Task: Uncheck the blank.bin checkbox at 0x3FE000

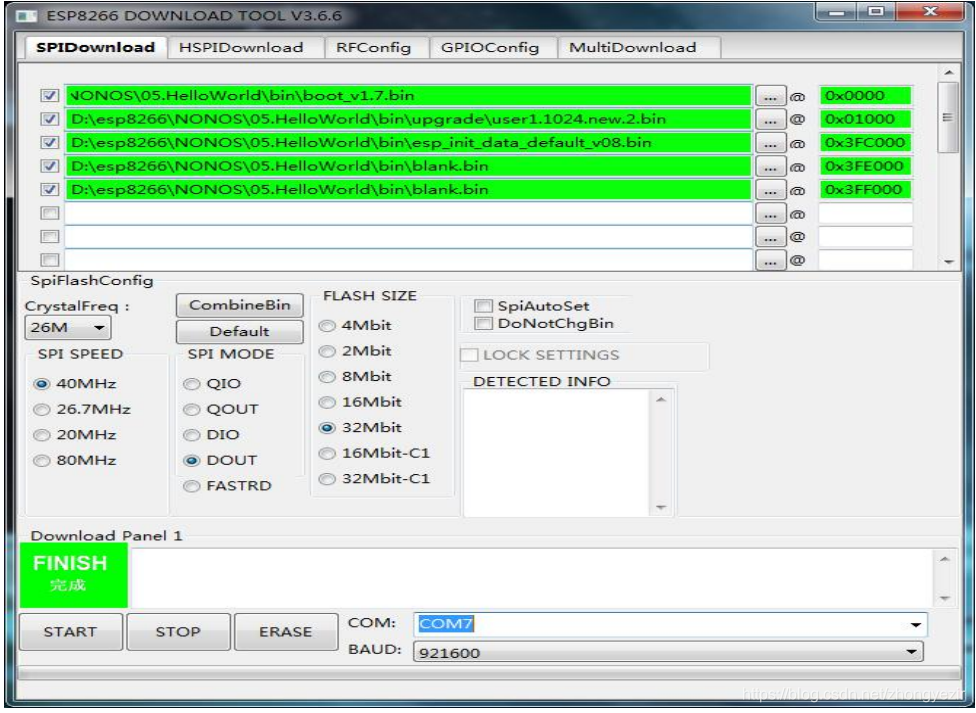Action: (x=49, y=166)
